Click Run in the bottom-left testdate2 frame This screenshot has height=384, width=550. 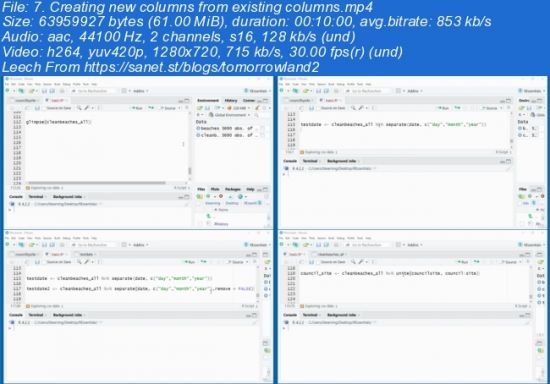190,262
